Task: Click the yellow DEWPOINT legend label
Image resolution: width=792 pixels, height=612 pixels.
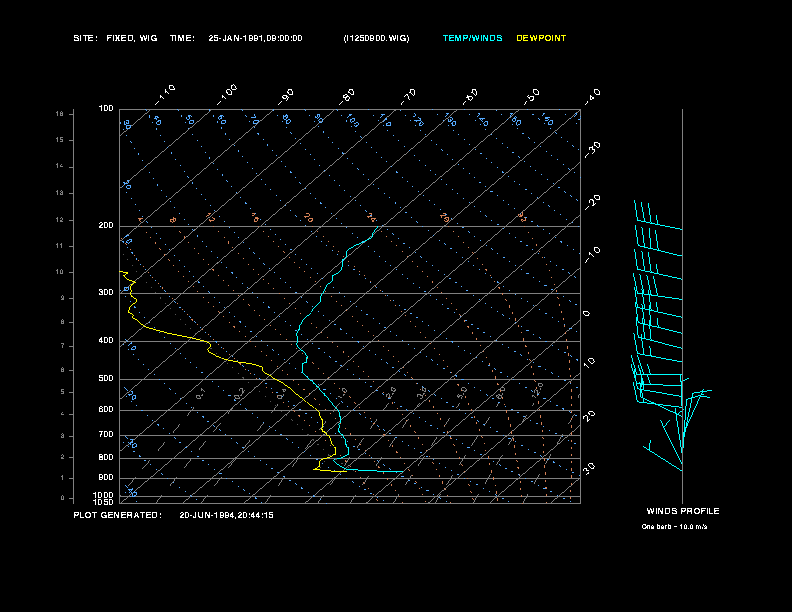Action: coord(541,38)
